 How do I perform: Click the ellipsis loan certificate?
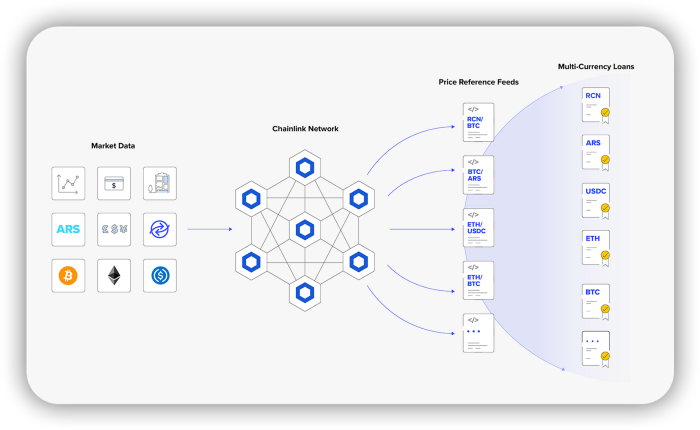coord(596,349)
